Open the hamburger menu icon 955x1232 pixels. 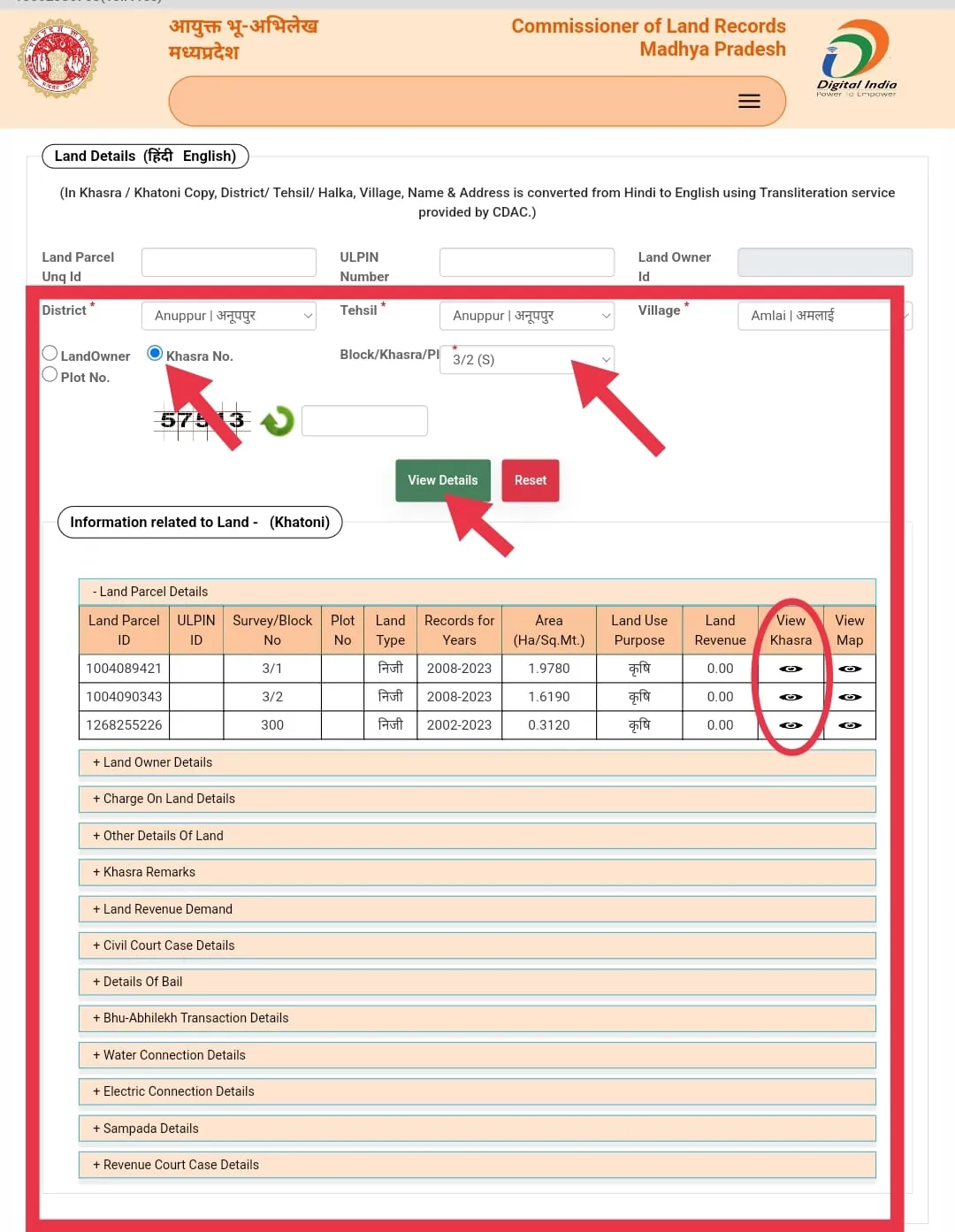point(749,101)
